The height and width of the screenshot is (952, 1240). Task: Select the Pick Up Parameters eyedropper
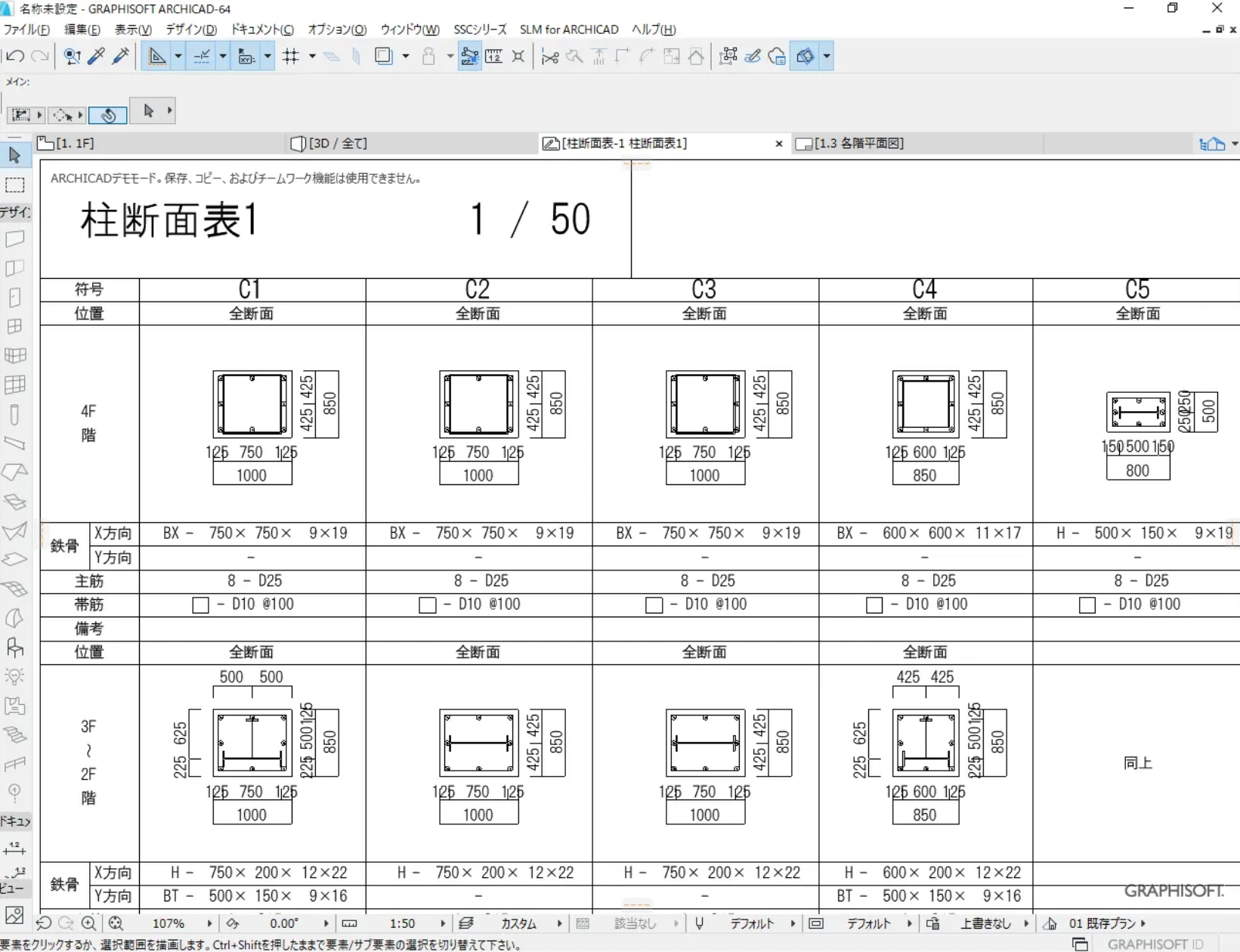pyautogui.click(x=96, y=56)
